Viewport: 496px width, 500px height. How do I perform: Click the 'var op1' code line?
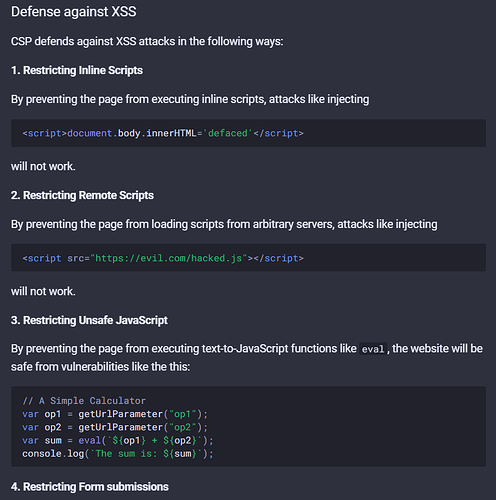(115, 414)
